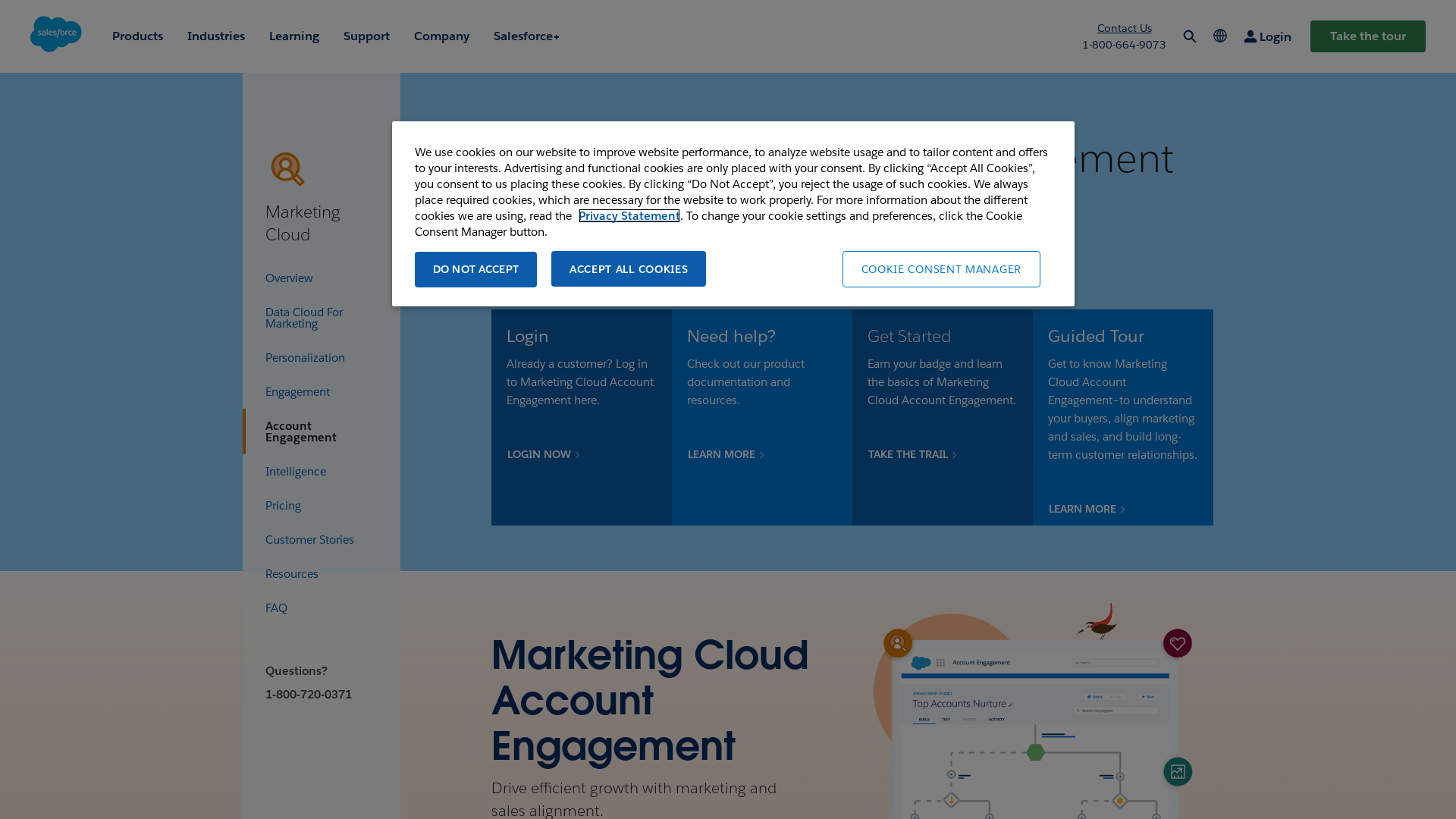1456x819 pixels.
Task: Click the orange Marketing Cloud badge icon
Action: click(x=287, y=168)
